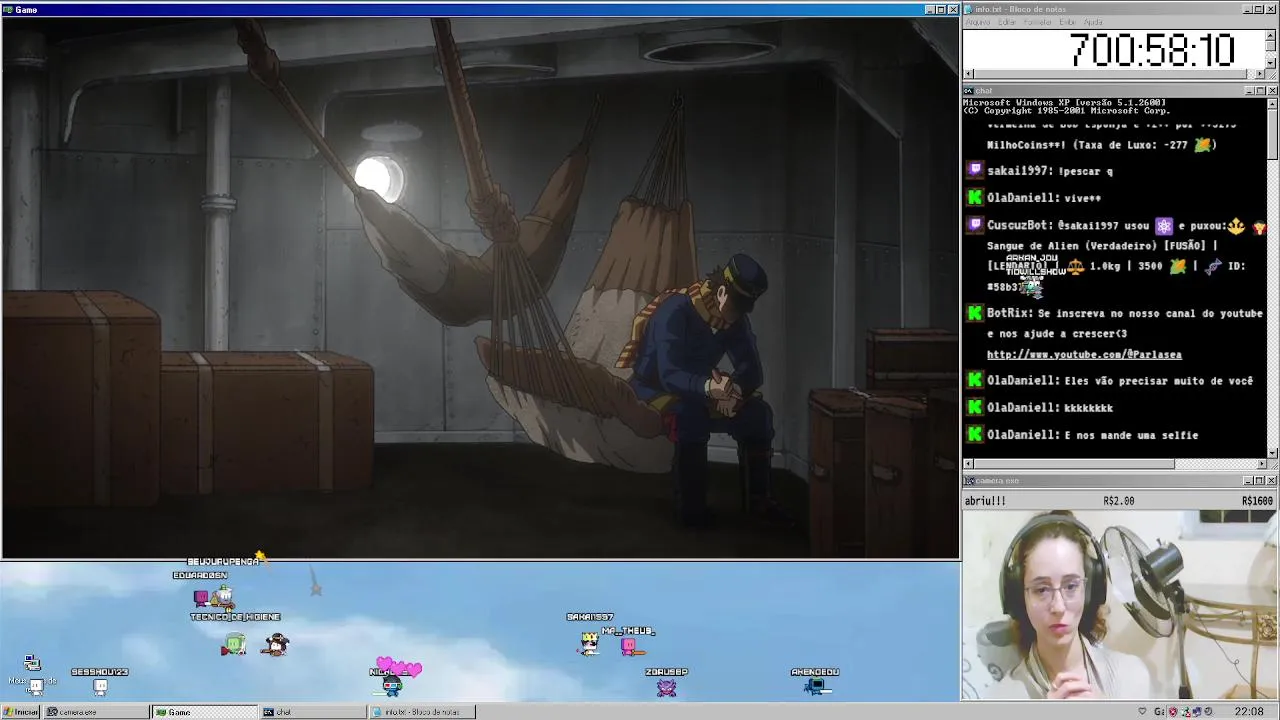Click the OlaDaniell username on 'kkkkkkkk' line
This screenshot has width=1280, height=720.
coord(1021,407)
